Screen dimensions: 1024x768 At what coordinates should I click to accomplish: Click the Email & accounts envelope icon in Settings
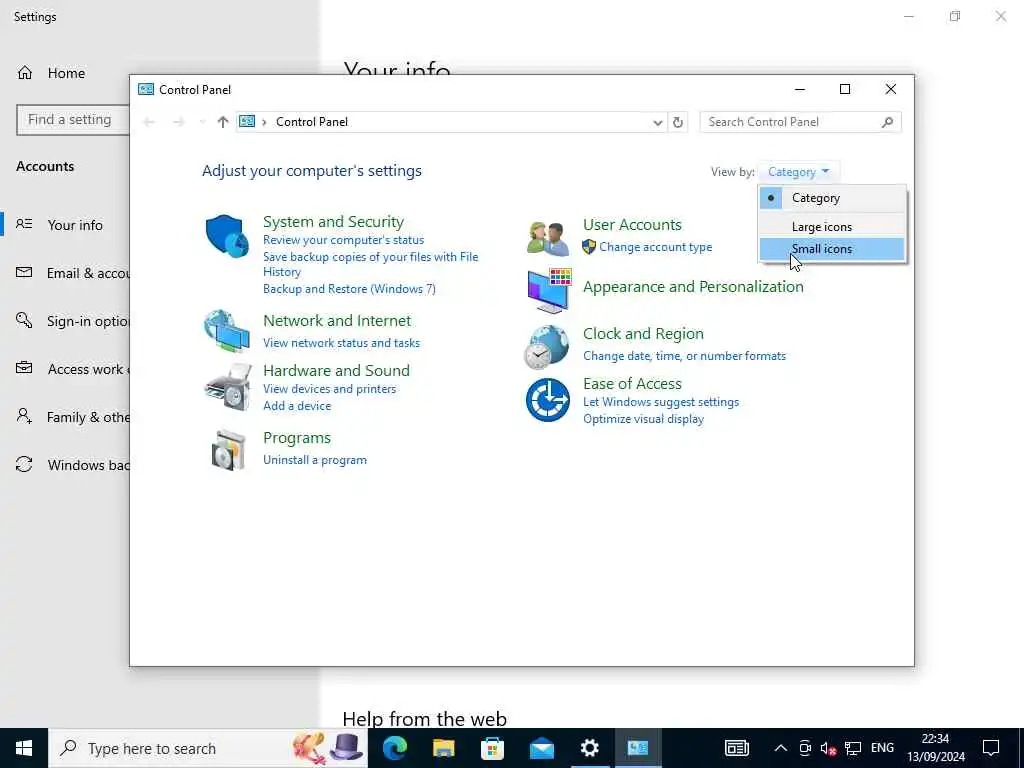click(x=24, y=272)
